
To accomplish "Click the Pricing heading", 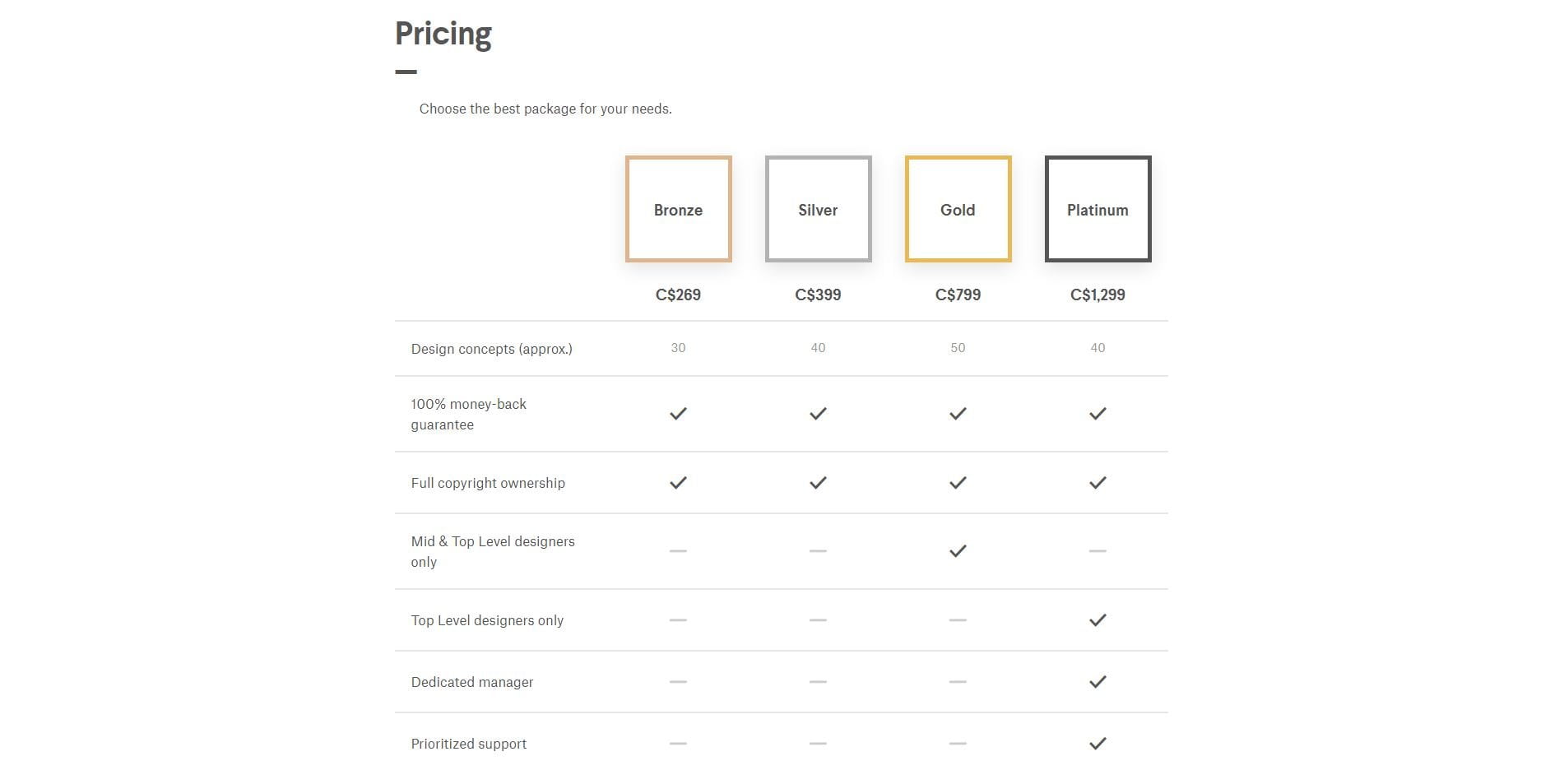I will coord(443,34).
